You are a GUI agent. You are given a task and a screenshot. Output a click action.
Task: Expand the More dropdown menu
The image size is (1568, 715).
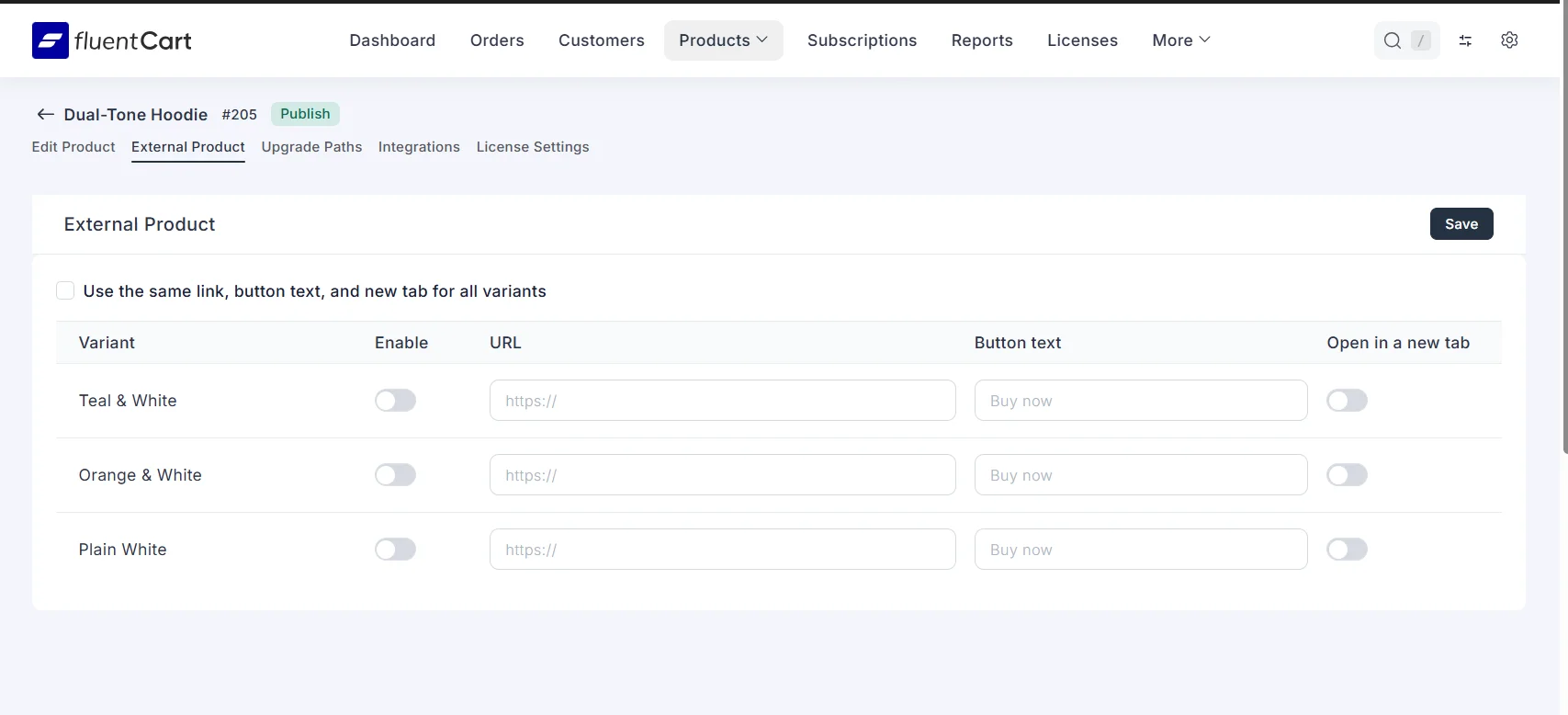click(1181, 40)
